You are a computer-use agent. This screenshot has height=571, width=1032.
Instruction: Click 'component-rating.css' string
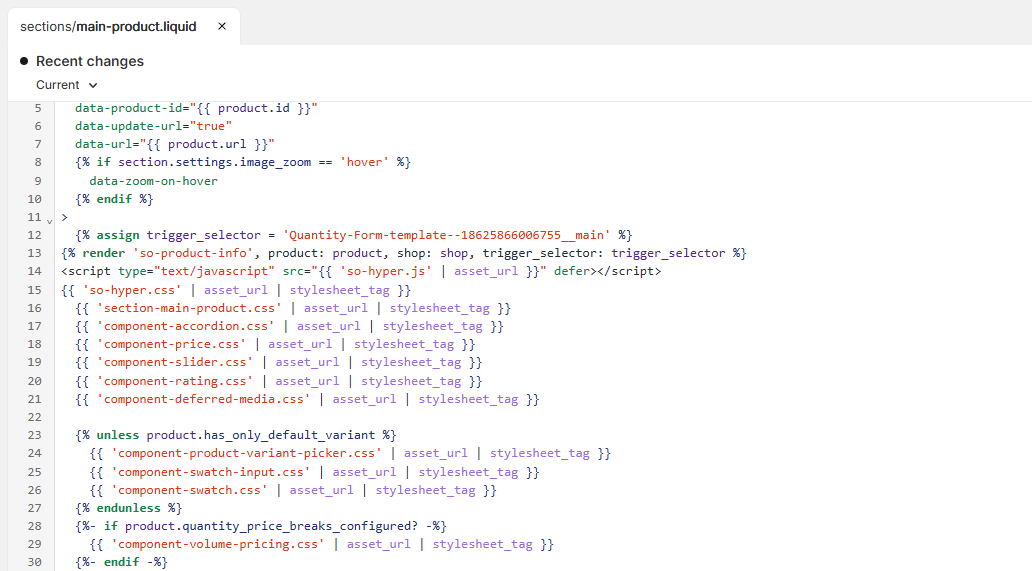coord(175,381)
